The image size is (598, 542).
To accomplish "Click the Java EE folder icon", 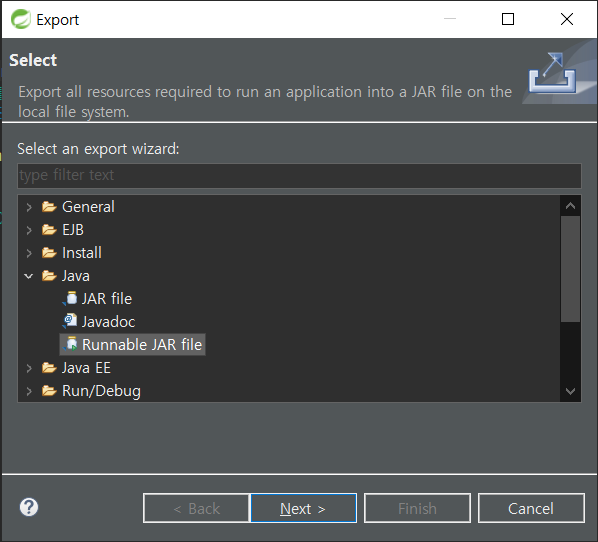I will click(x=49, y=368).
